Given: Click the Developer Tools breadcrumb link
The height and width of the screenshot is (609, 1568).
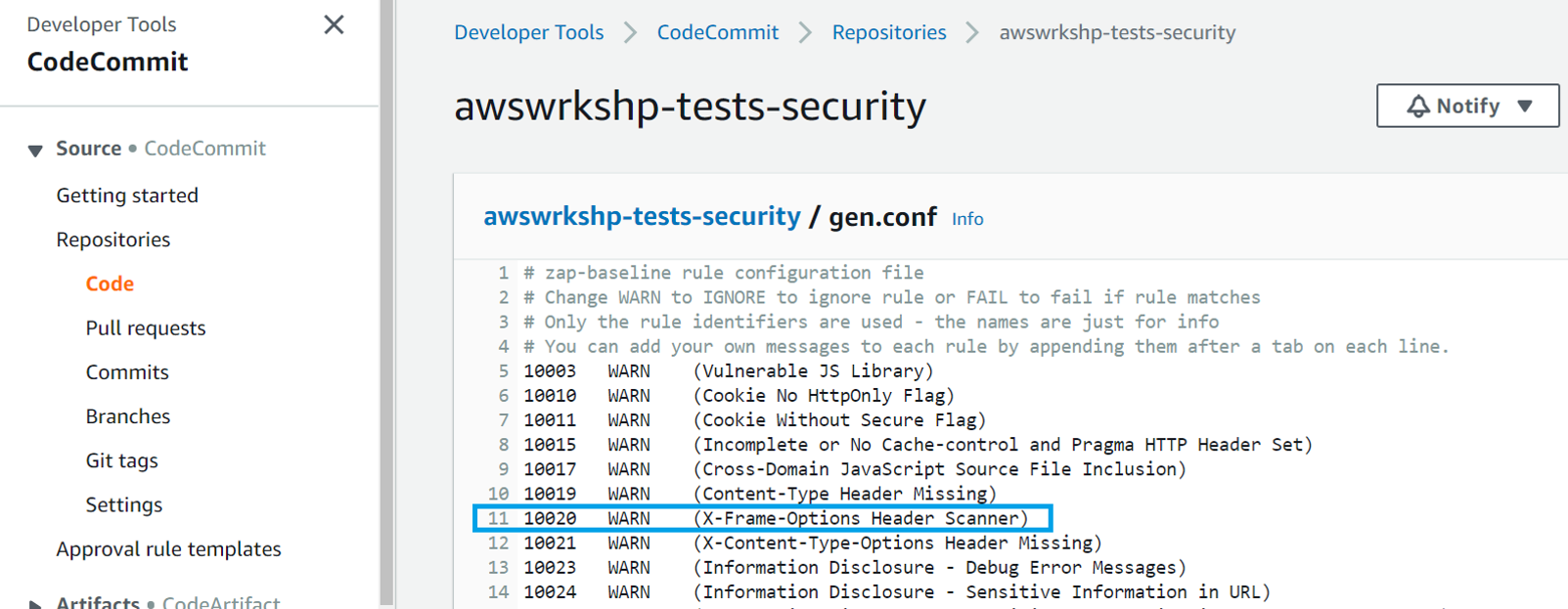Looking at the screenshot, I should point(529,32).
